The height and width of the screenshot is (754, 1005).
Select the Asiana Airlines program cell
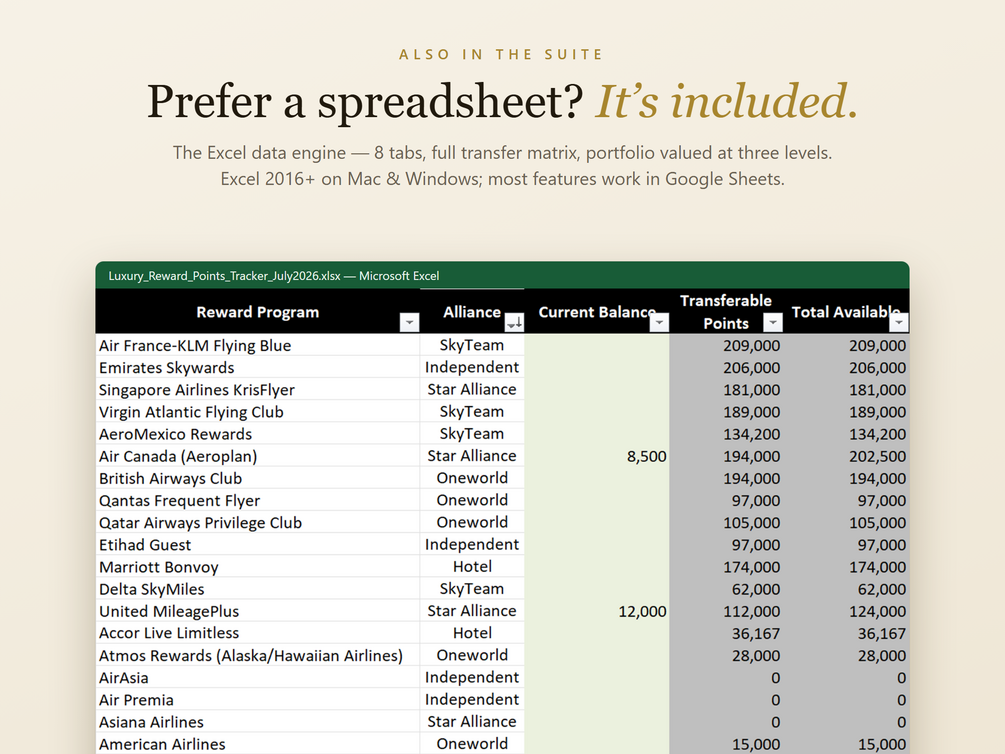pyautogui.click(x=258, y=722)
